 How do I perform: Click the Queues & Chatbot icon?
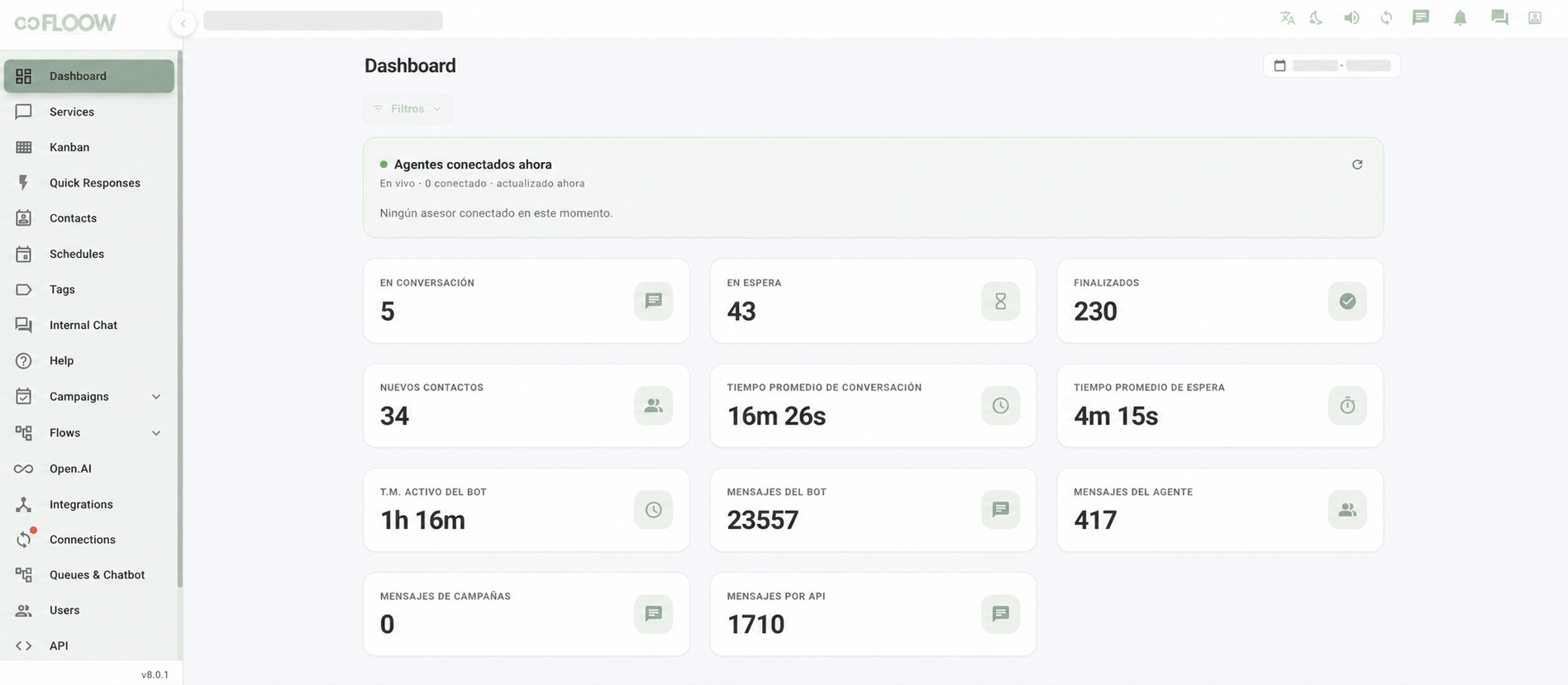coord(24,574)
